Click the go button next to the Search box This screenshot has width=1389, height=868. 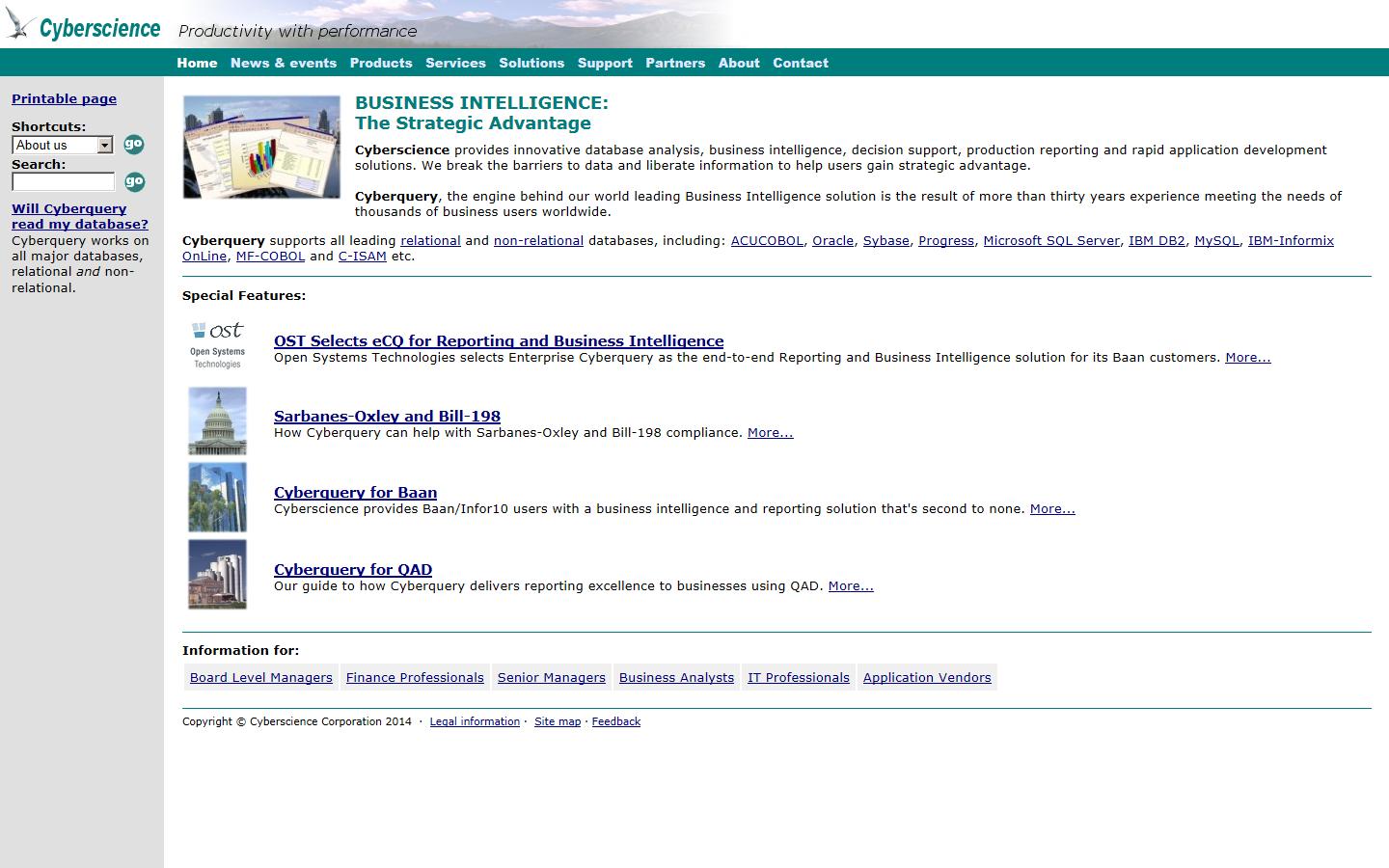click(133, 181)
